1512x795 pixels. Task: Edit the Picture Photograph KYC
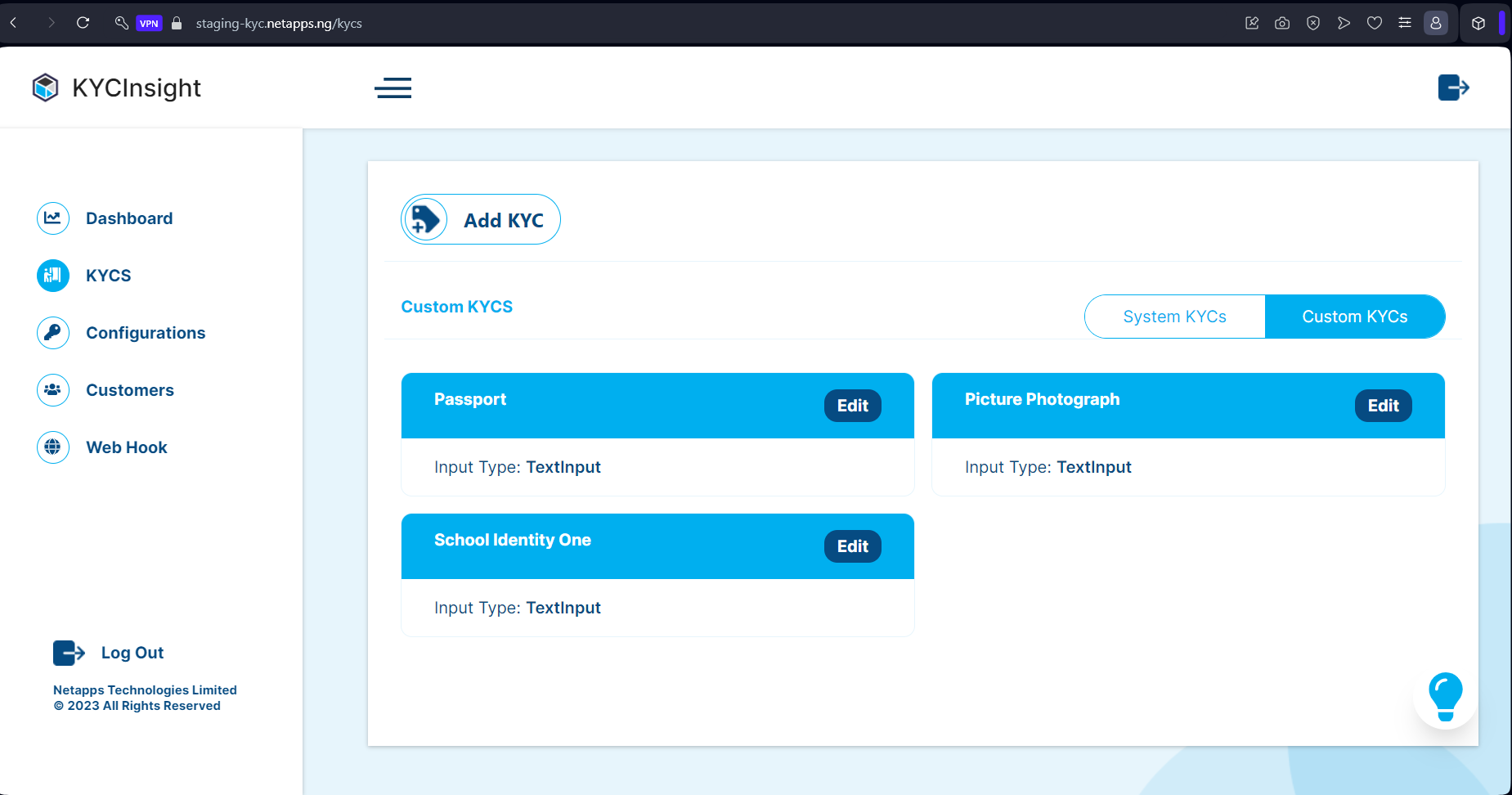coord(1384,406)
